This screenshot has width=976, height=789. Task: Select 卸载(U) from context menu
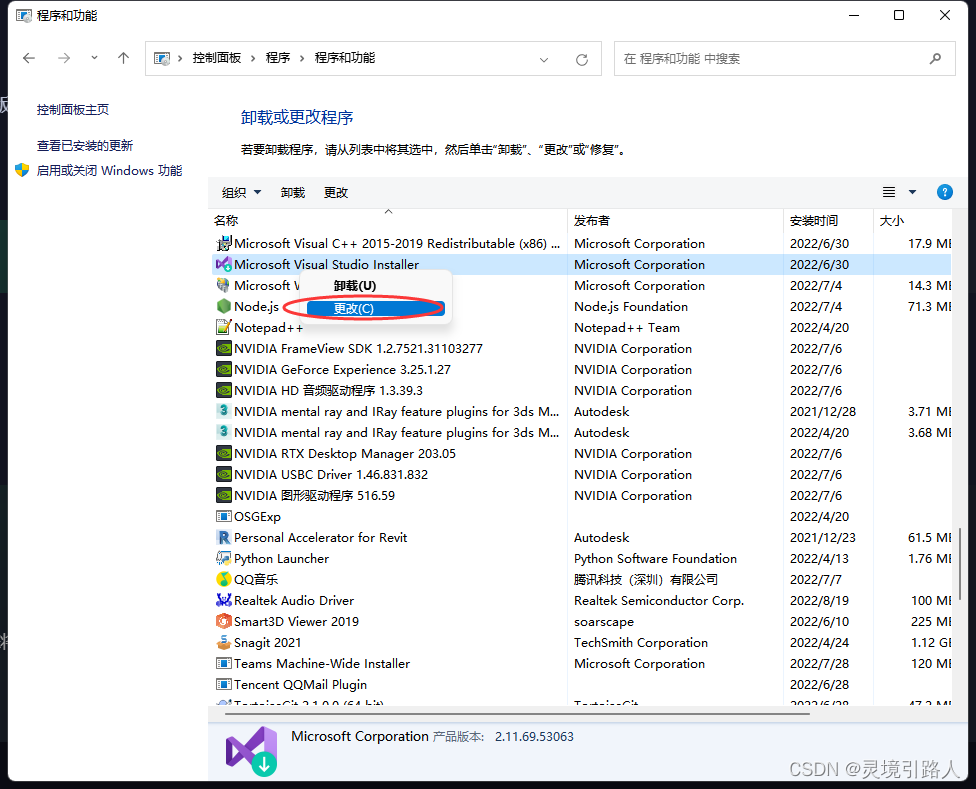[355, 286]
